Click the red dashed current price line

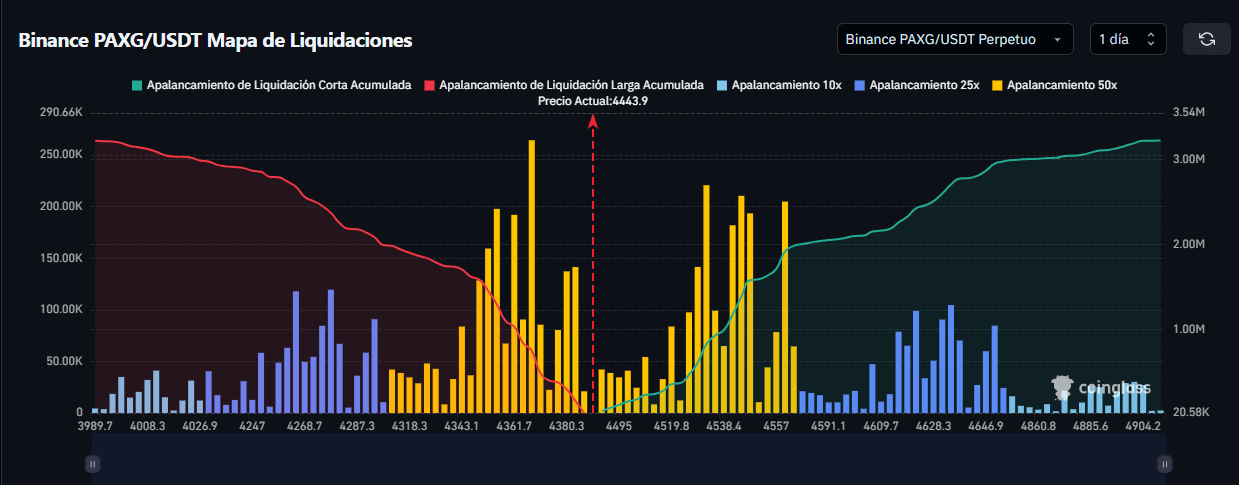[x=593, y=265]
